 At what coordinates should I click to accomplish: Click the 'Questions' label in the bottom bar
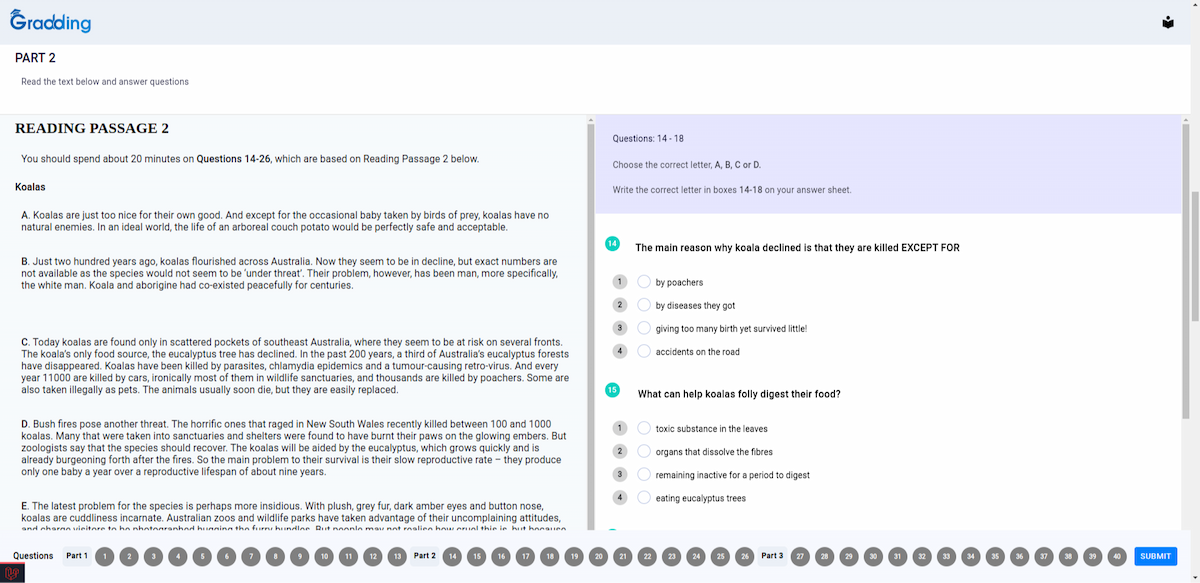(33, 556)
